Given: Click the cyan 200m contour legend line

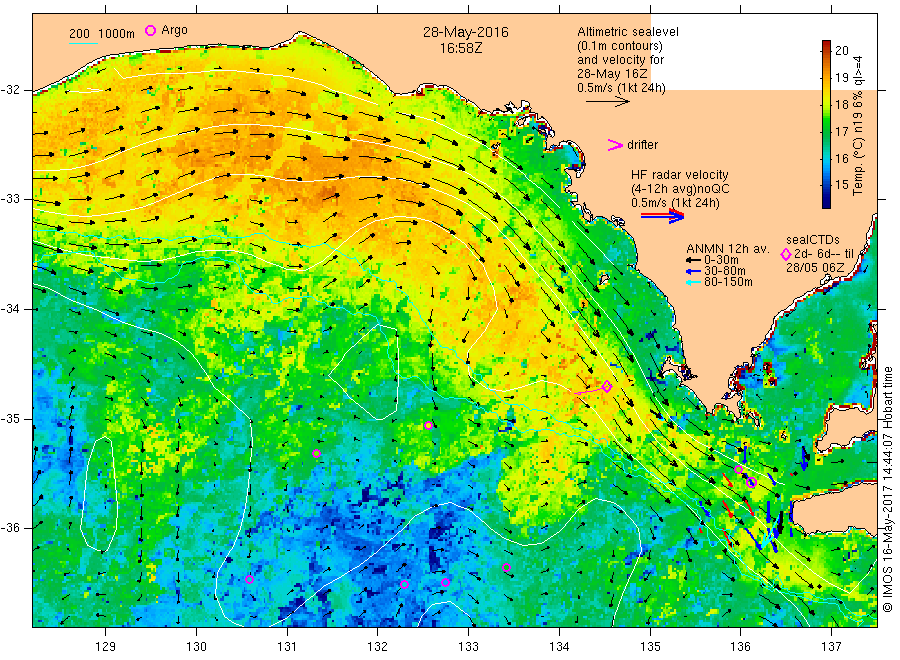Looking at the screenshot, I should (83, 43).
